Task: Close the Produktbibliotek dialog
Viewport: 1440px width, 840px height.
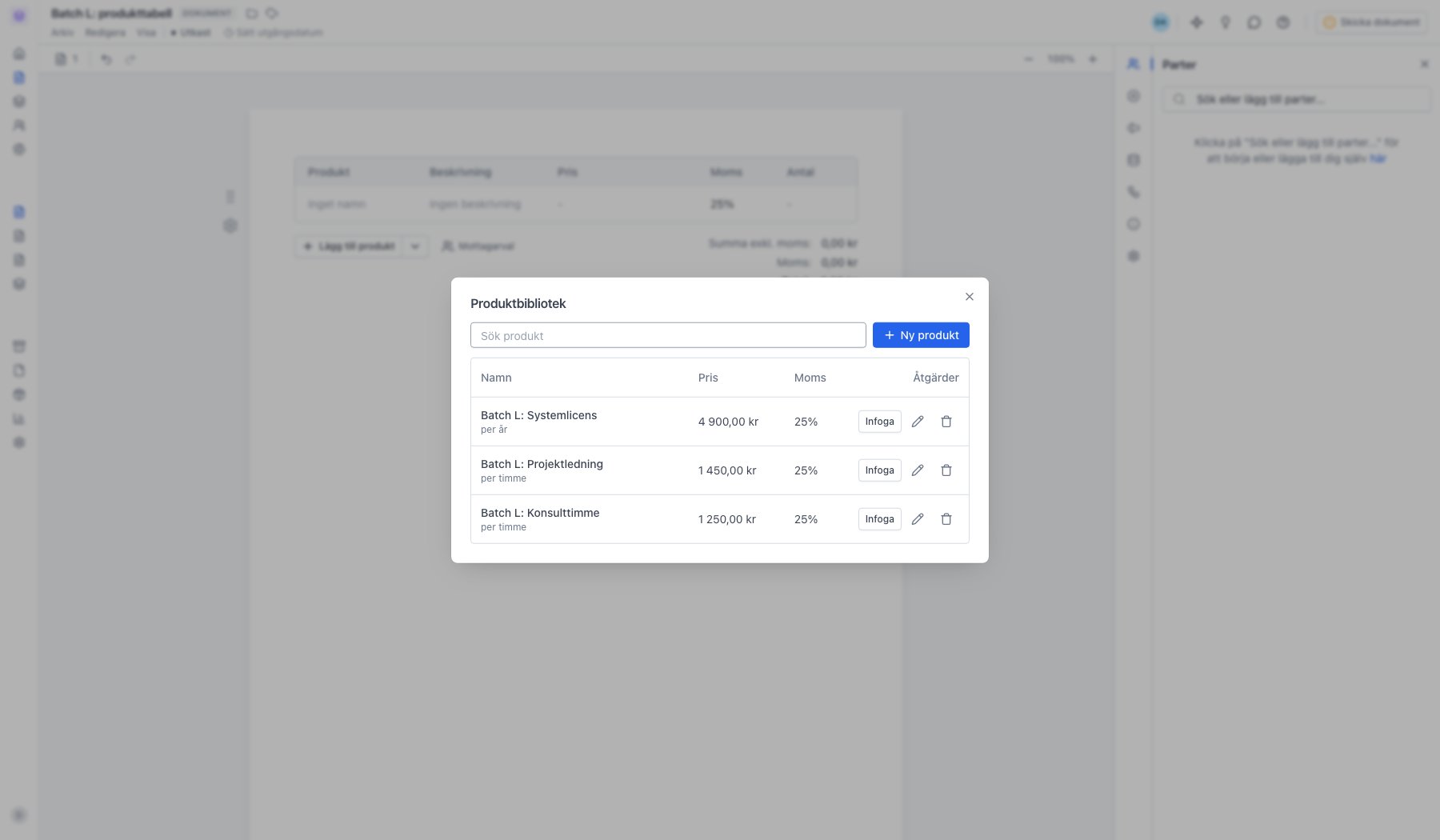Action: tap(970, 297)
